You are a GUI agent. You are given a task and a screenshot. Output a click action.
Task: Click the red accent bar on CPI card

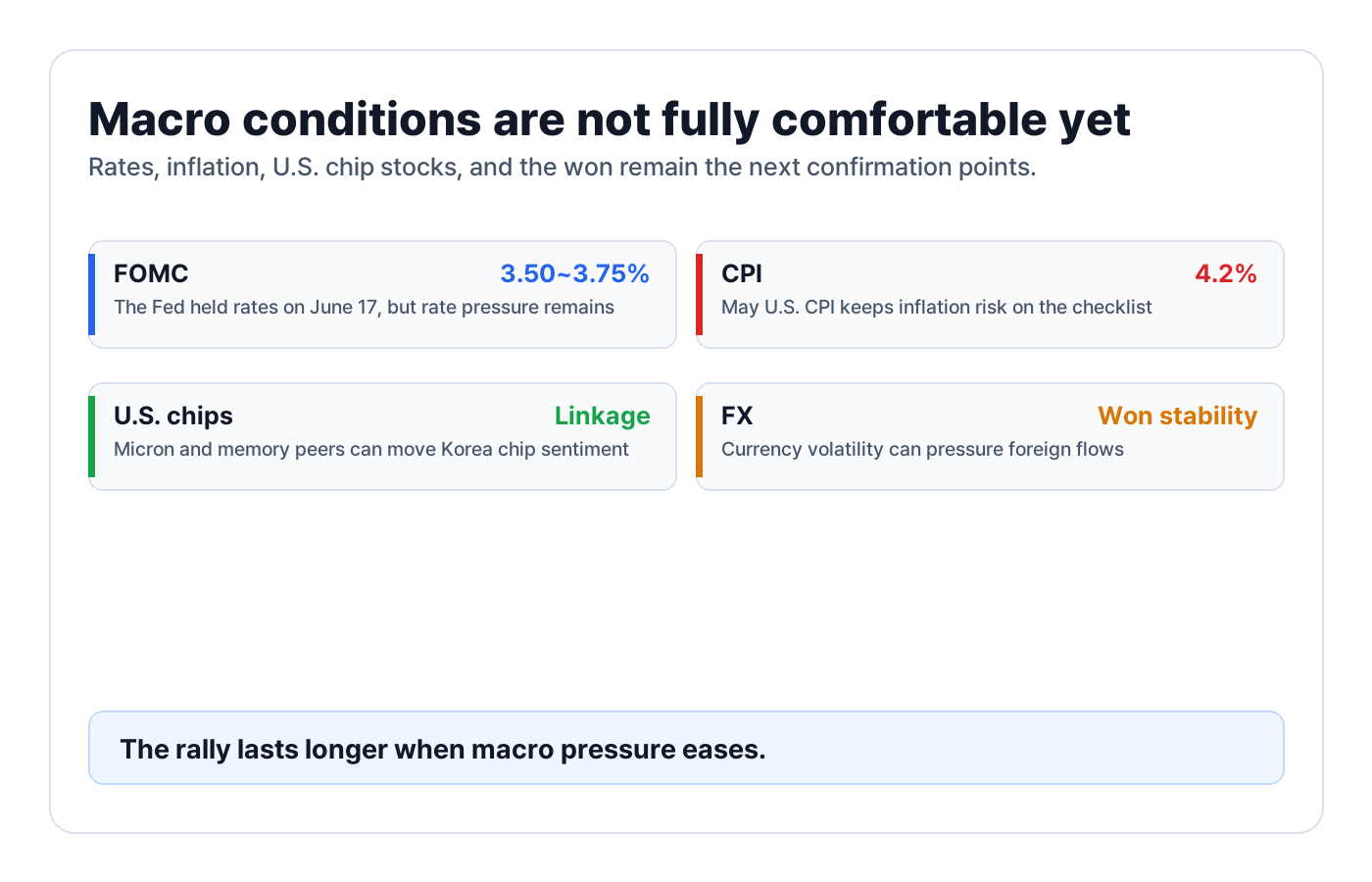click(699, 294)
